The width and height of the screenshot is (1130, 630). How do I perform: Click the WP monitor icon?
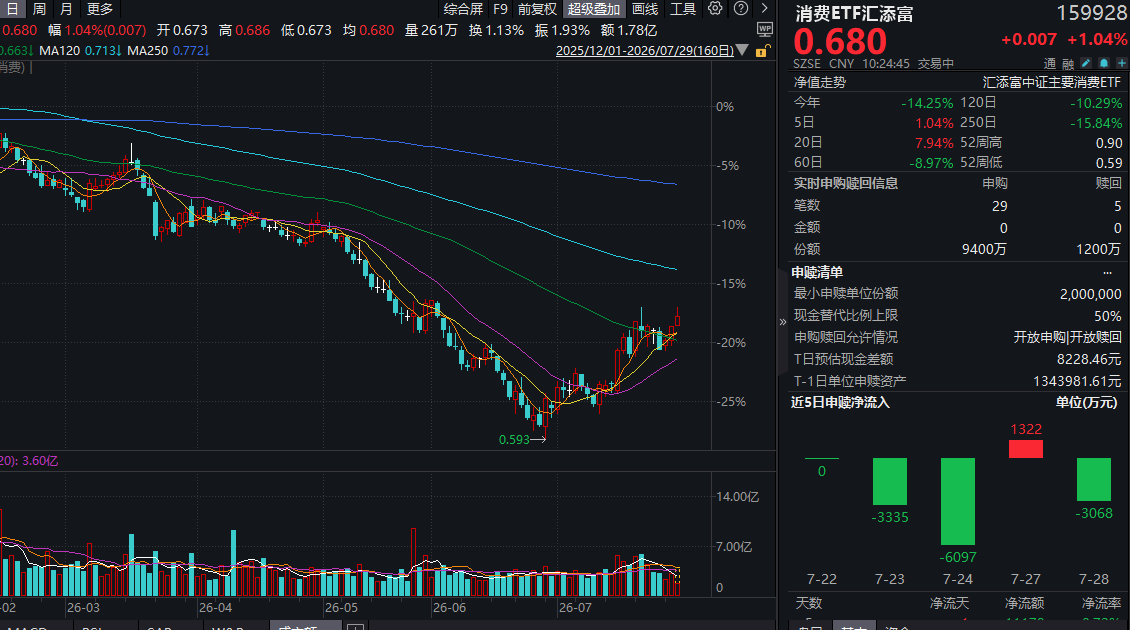tap(765, 30)
